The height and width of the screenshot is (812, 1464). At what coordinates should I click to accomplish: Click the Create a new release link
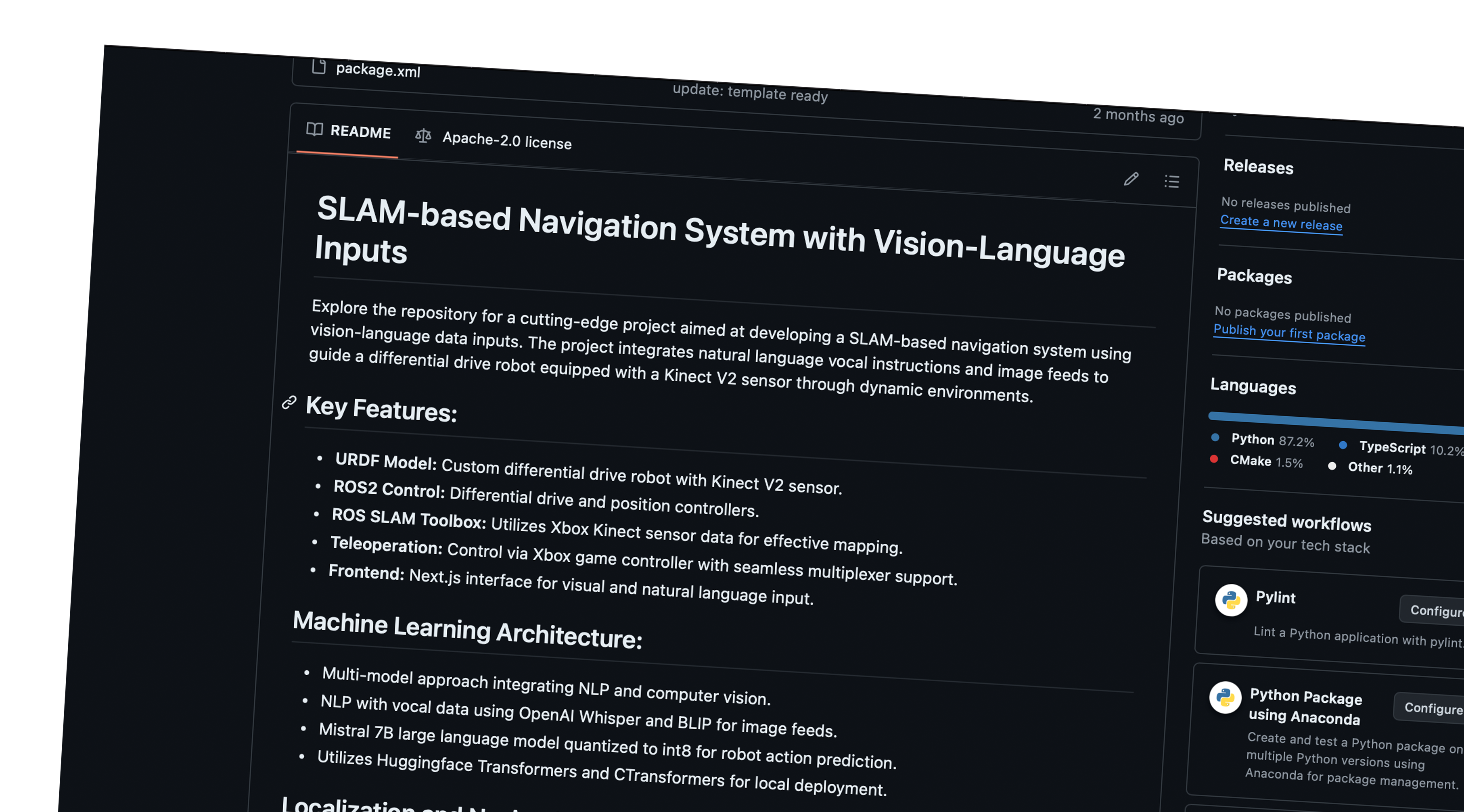pyautogui.click(x=1281, y=223)
